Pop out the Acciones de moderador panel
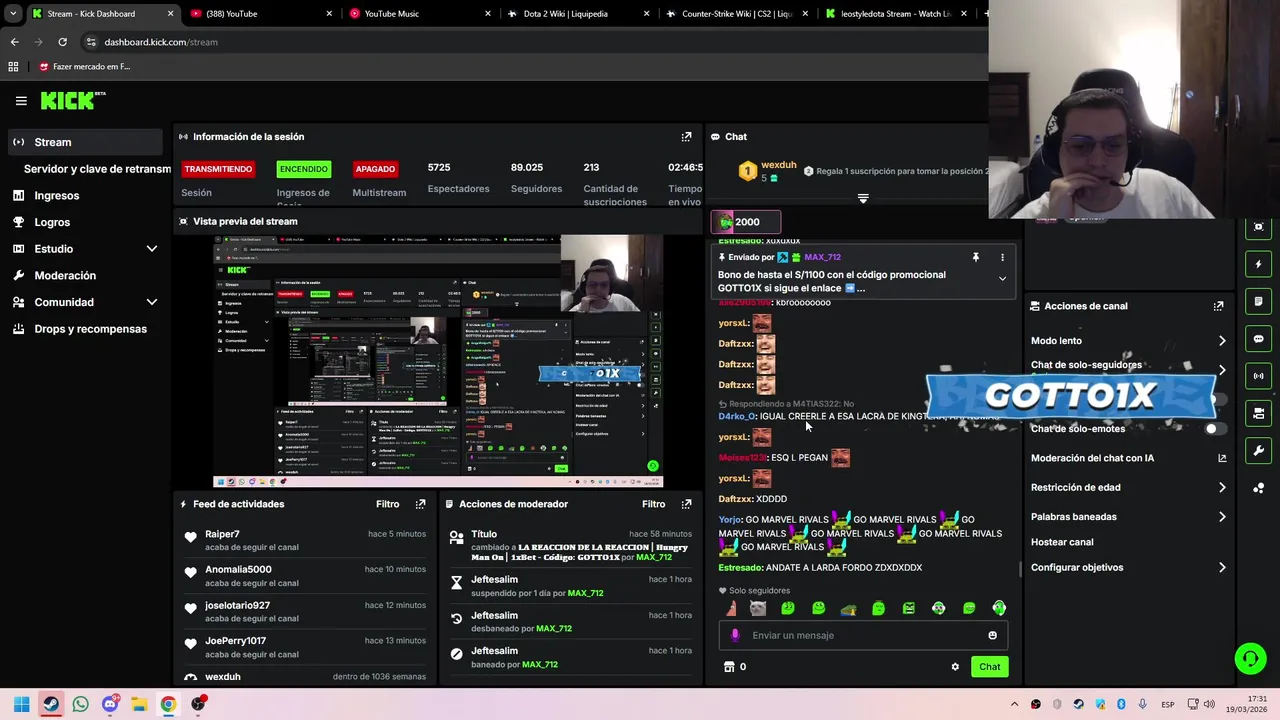 coord(686,504)
